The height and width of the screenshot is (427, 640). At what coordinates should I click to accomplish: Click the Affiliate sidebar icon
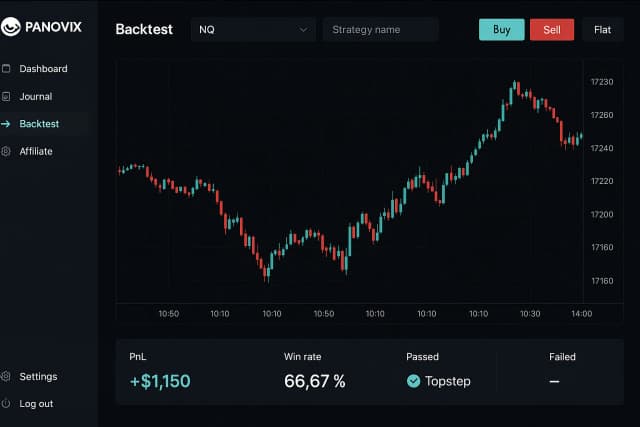point(6,151)
